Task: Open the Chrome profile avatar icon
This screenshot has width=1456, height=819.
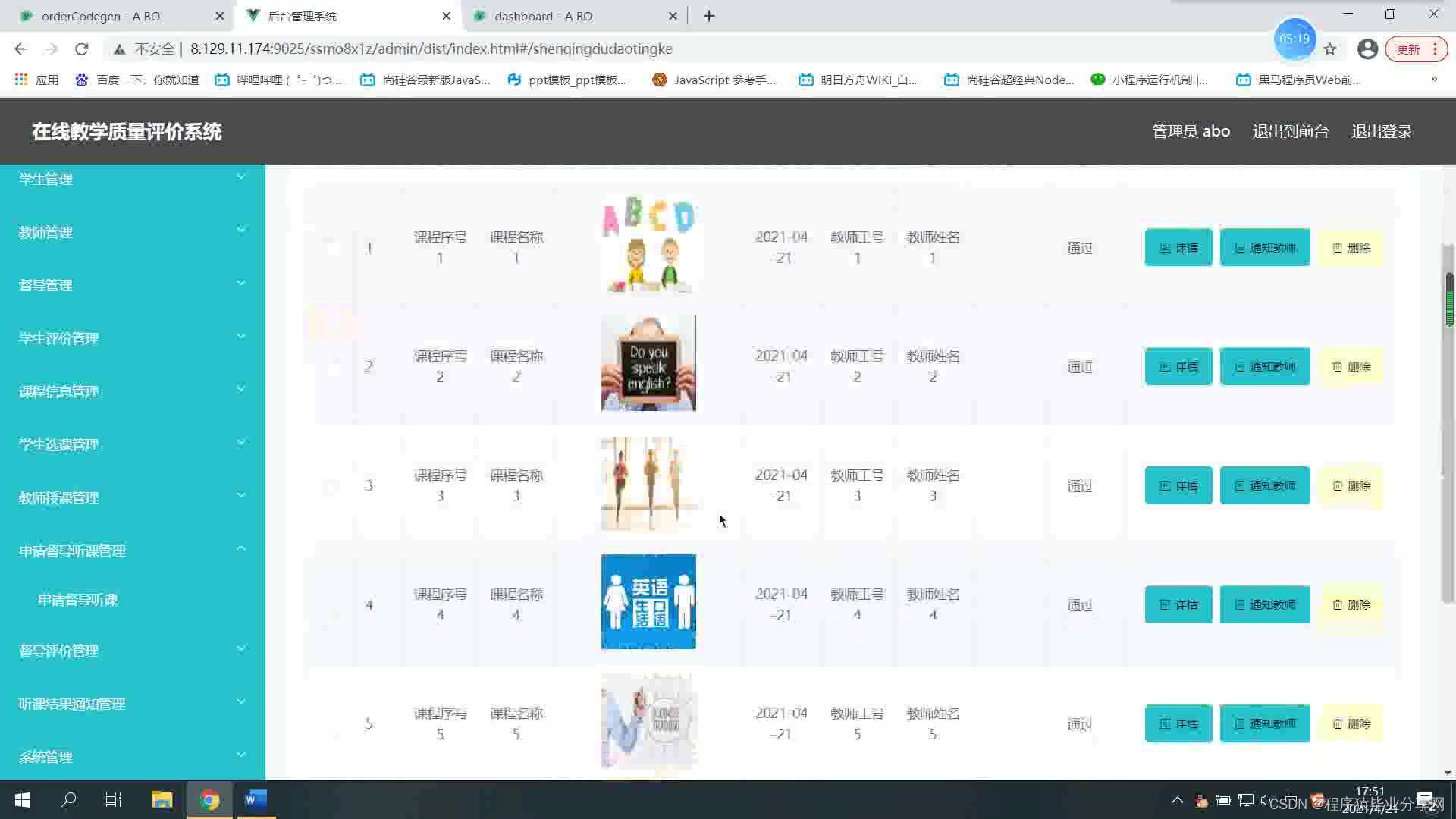Action: tap(1367, 49)
